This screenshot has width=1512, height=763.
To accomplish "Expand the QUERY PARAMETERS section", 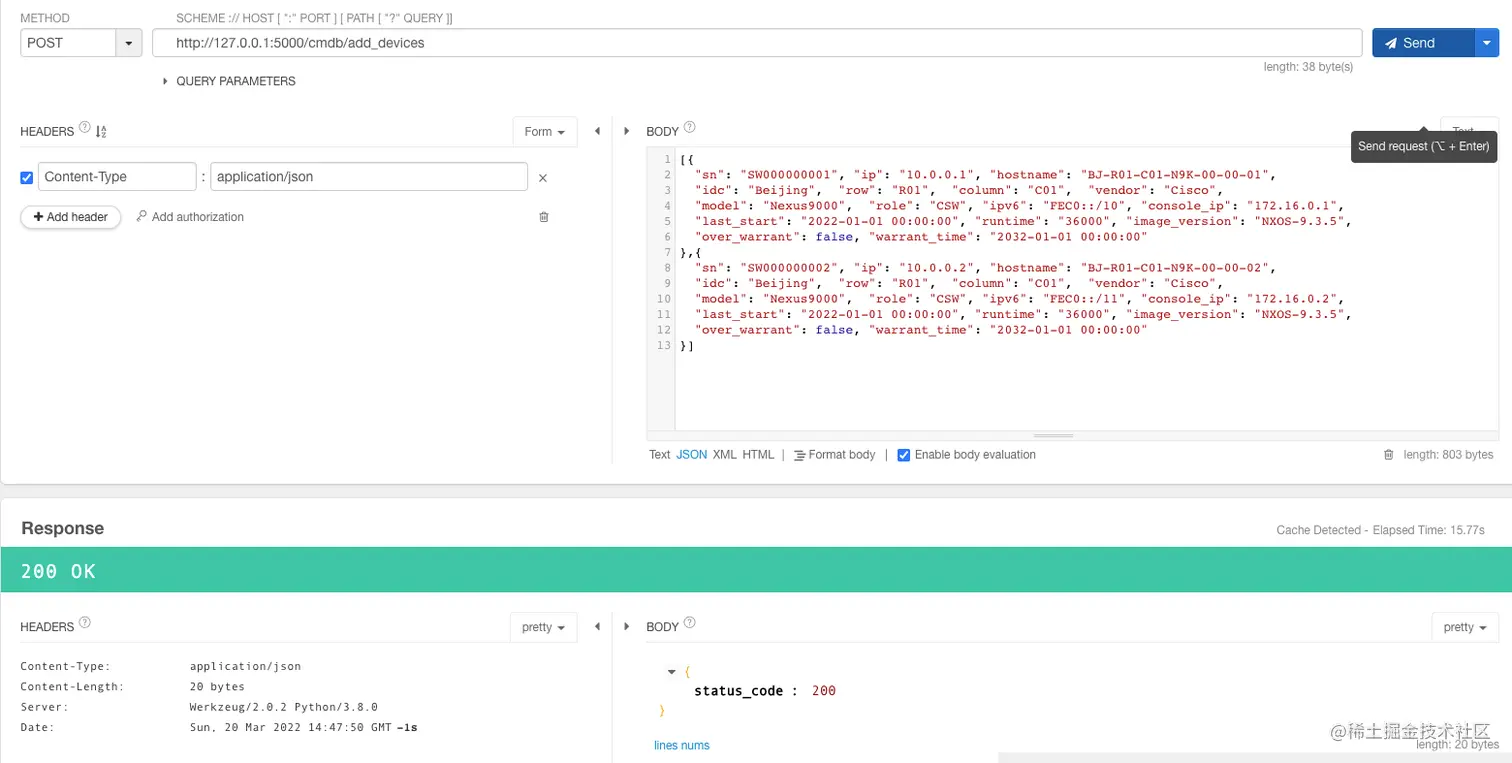I will (229, 81).
